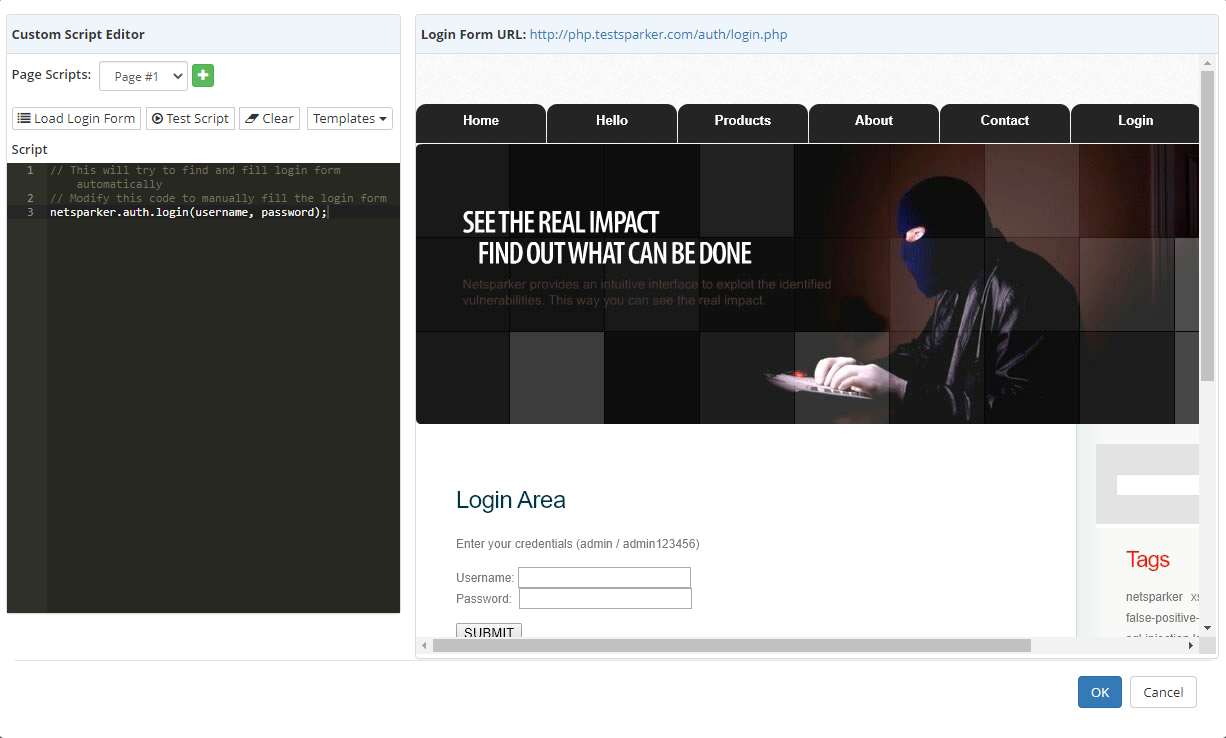Viewport: 1226px width, 738px height.
Task: Click the false-positive tag link
Action: tap(1157, 617)
